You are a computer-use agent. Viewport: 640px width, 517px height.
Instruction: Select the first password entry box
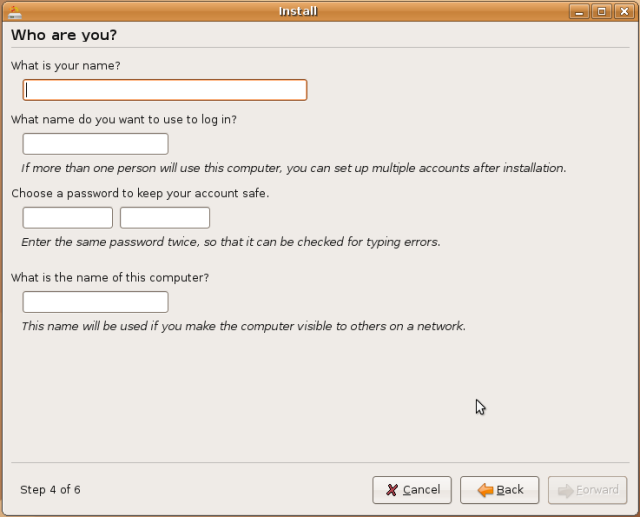(67, 218)
